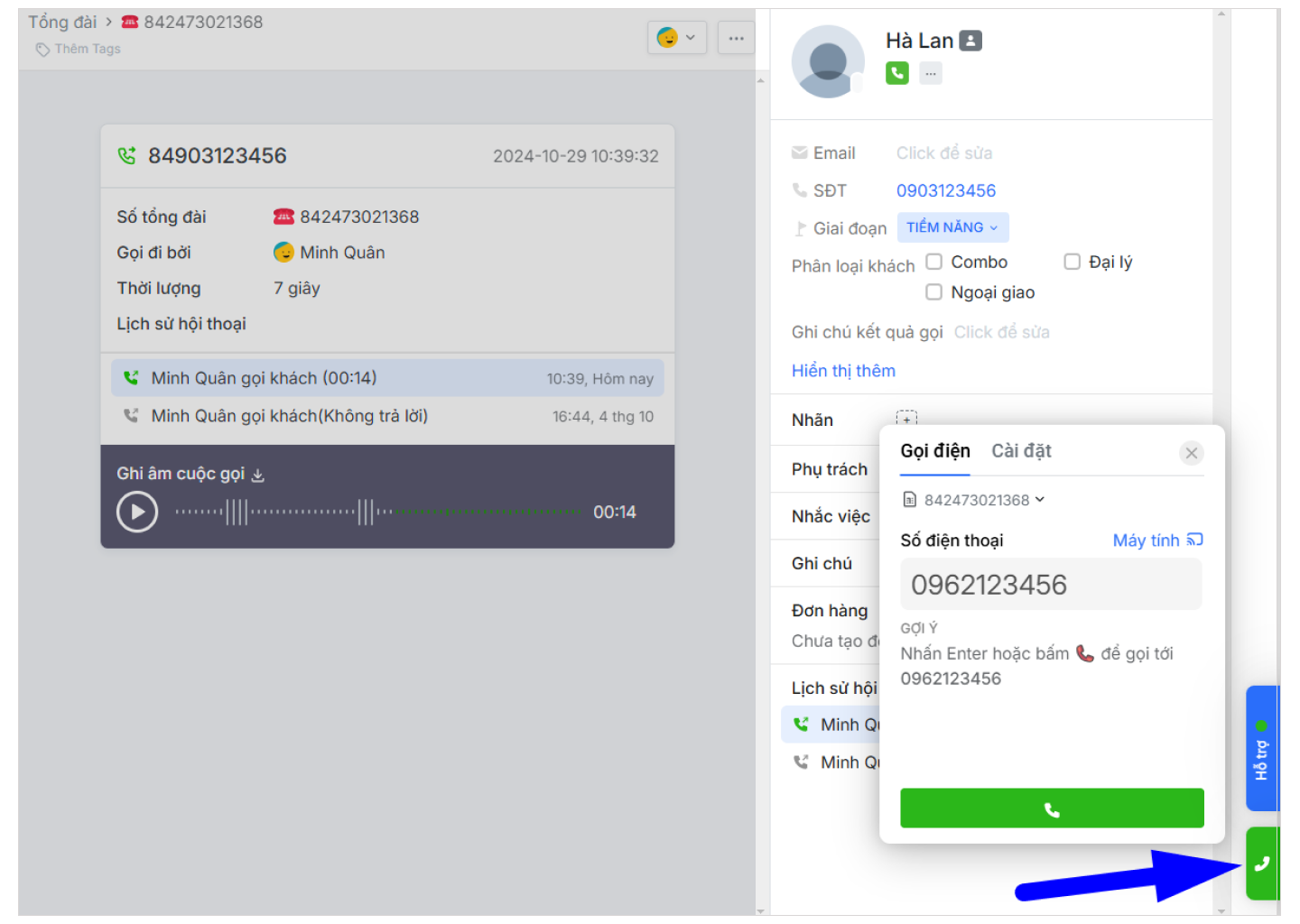Check the Ngoại giao option

coord(934,292)
